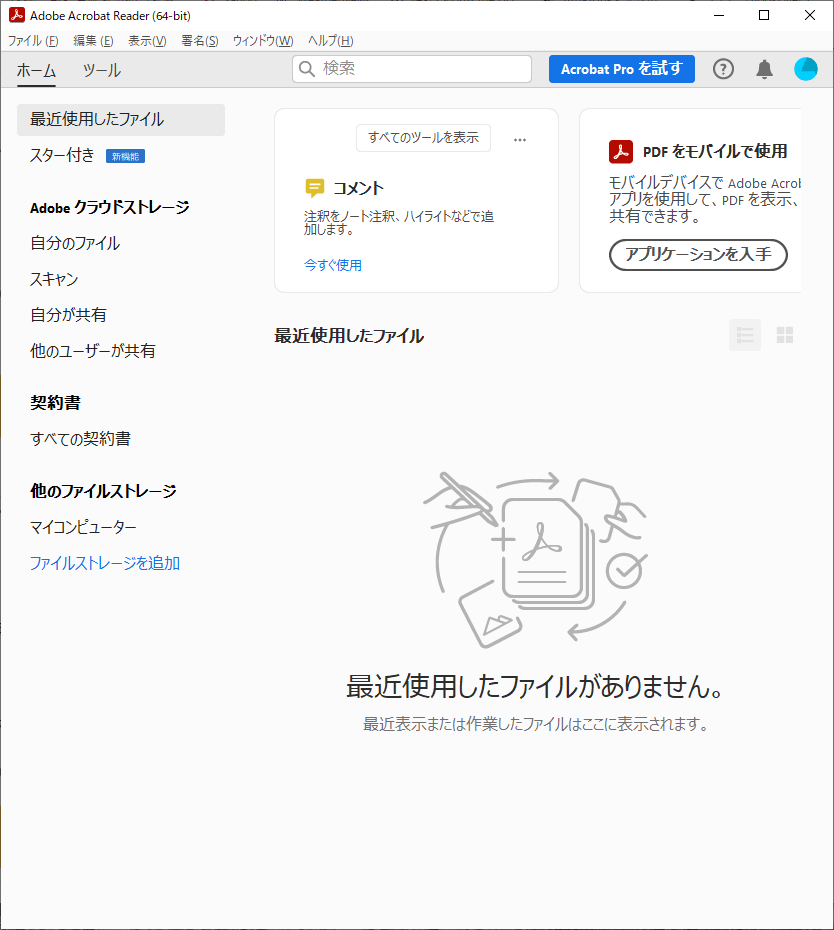This screenshot has height=930, width=834.
Task: Open the ヘルプ menu
Action: pyautogui.click(x=330, y=40)
